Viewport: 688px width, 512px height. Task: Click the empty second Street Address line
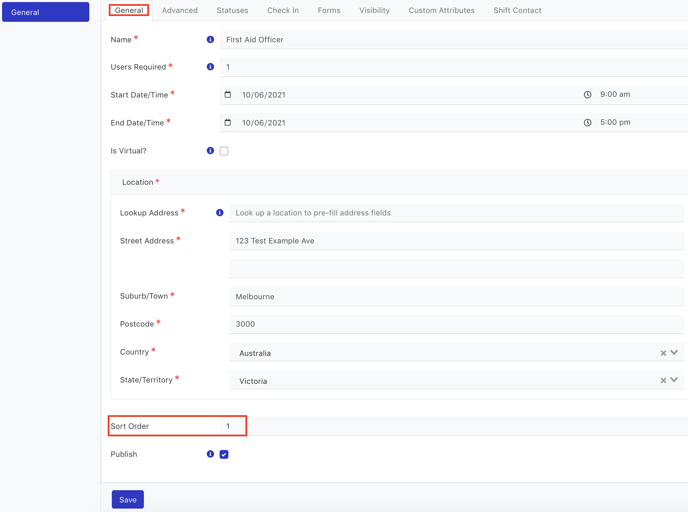[456, 268]
